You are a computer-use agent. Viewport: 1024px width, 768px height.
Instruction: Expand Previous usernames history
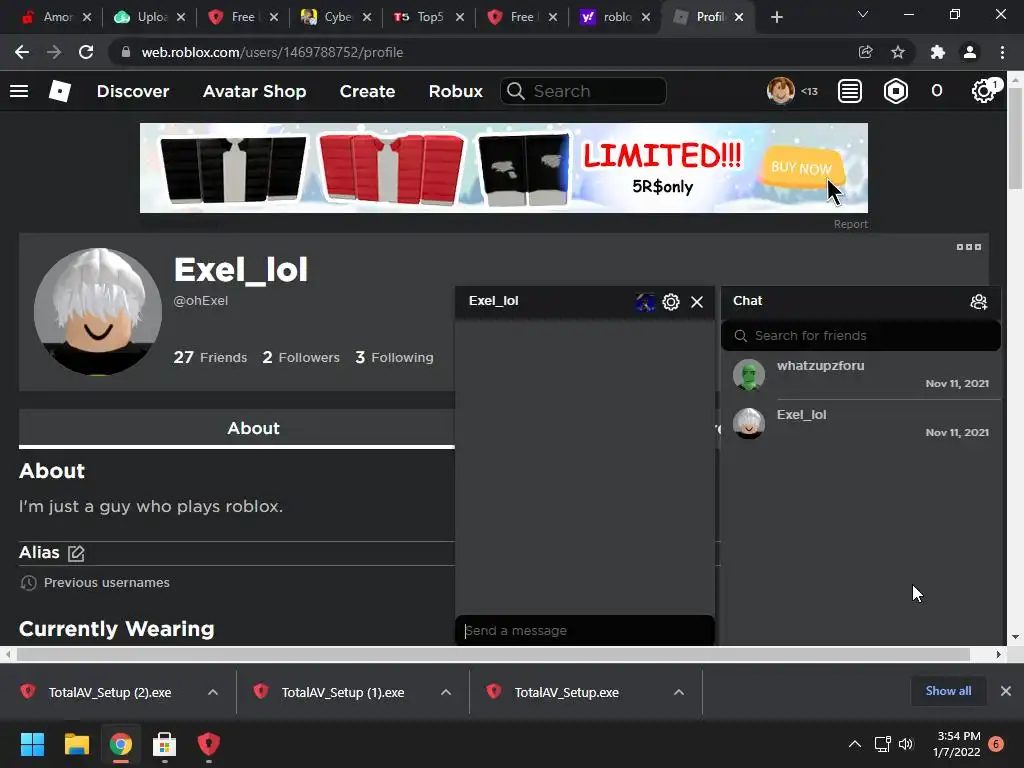point(95,583)
